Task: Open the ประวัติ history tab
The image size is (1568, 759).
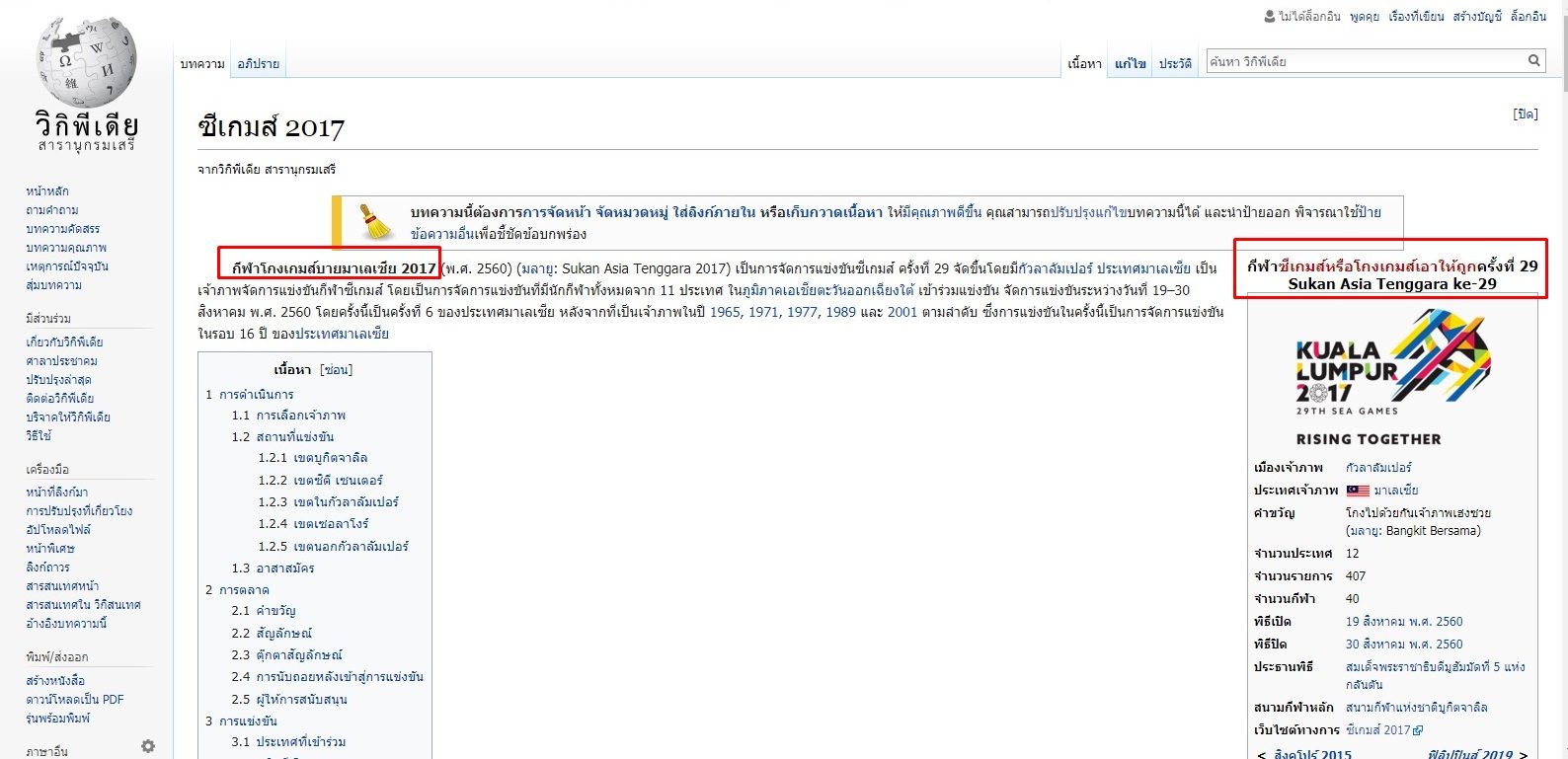Action: tap(1175, 64)
